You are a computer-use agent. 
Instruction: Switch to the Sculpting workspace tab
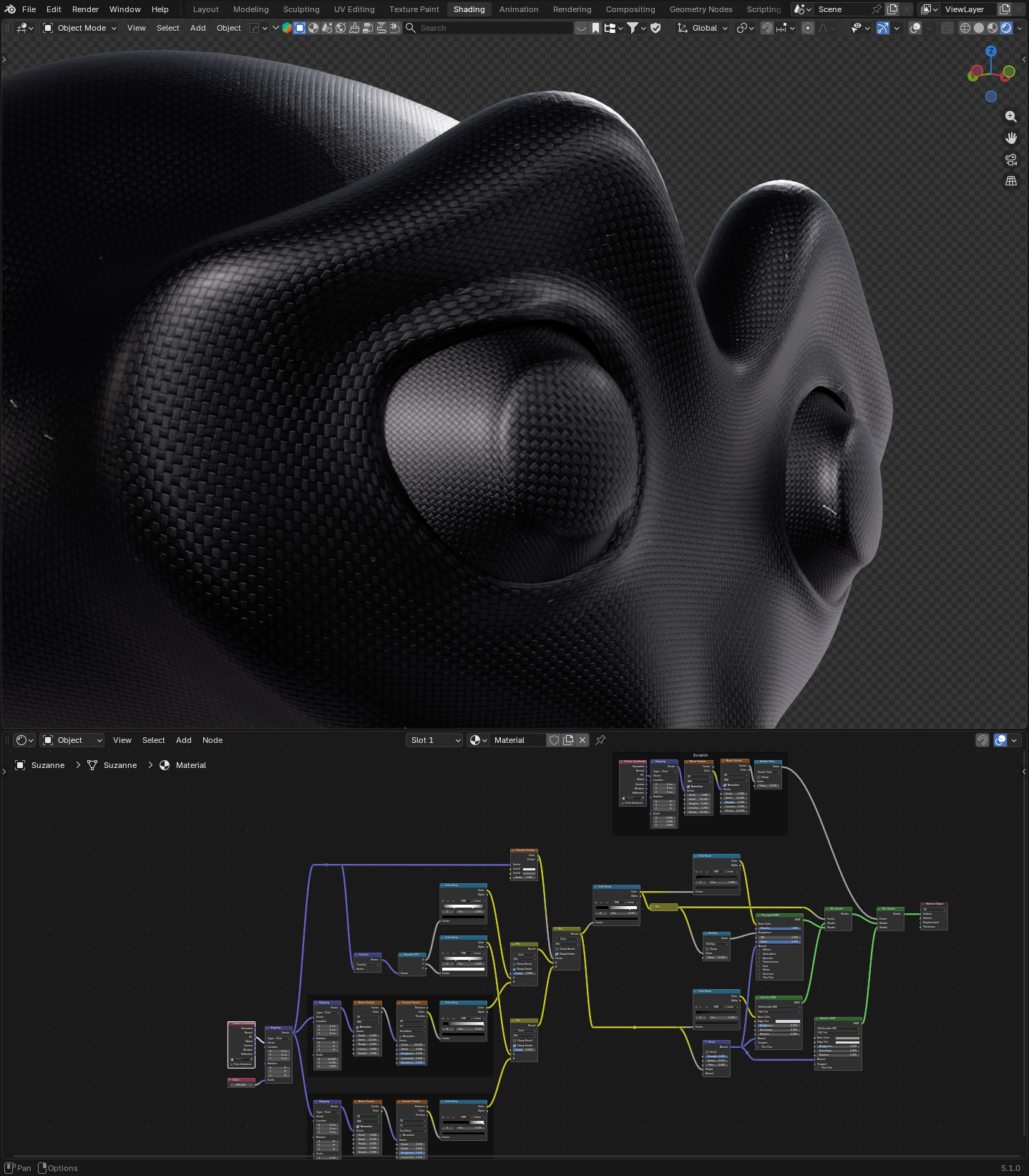301,9
